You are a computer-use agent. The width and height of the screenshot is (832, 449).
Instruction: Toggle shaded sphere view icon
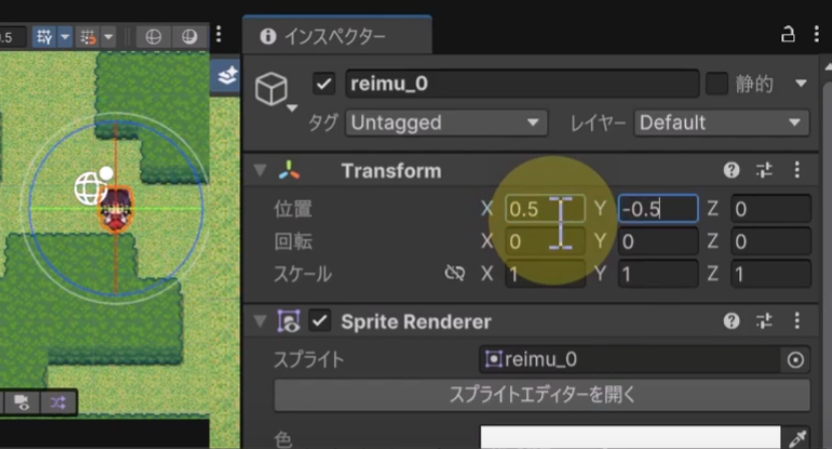click(189, 37)
